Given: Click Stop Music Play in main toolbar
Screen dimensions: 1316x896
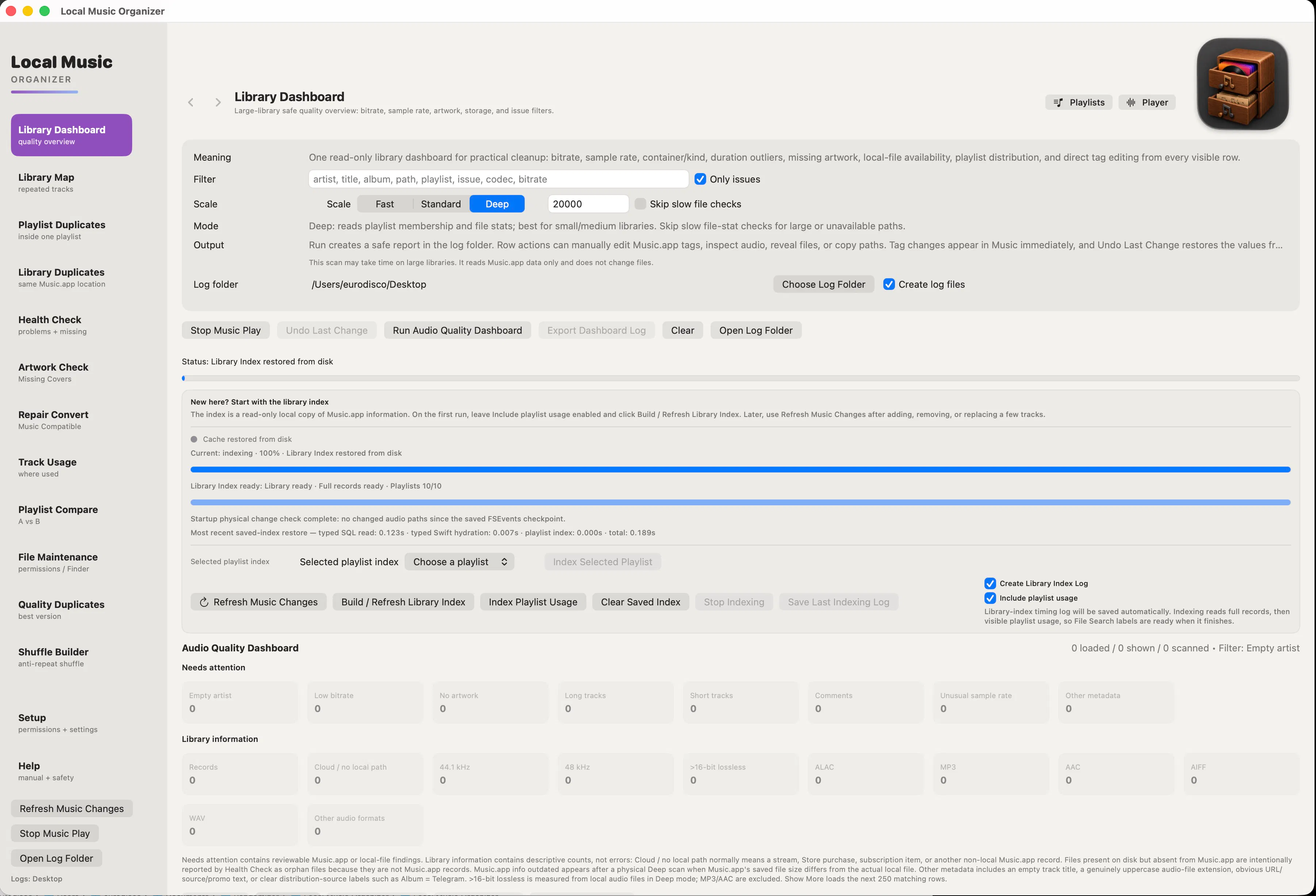Looking at the screenshot, I should [x=225, y=330].
